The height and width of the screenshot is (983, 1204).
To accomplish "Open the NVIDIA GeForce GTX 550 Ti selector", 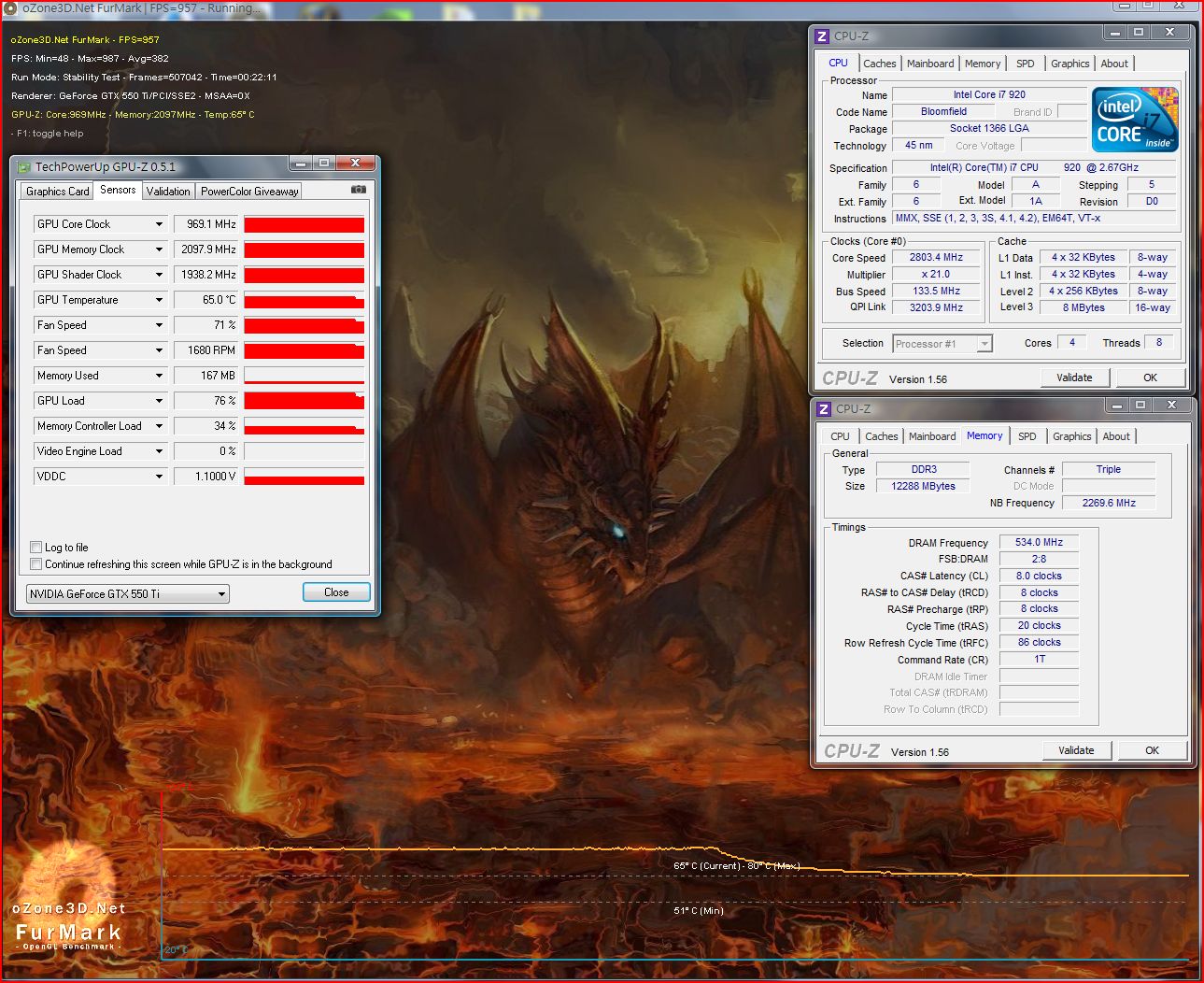I will (x=127, y=594).
